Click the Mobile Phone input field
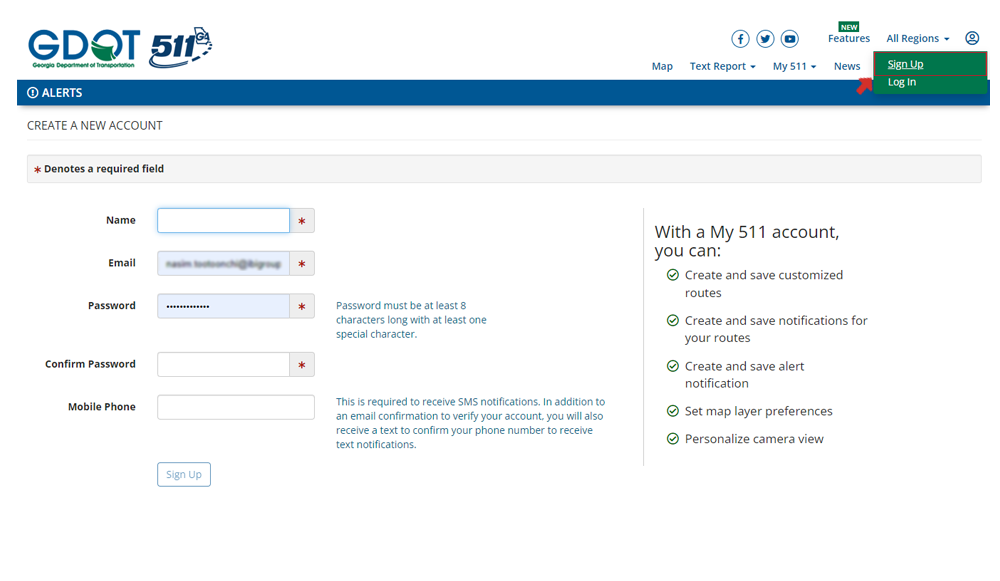Screen dimensions: 1000x581 pyautogui.click(x=236, y=407)
